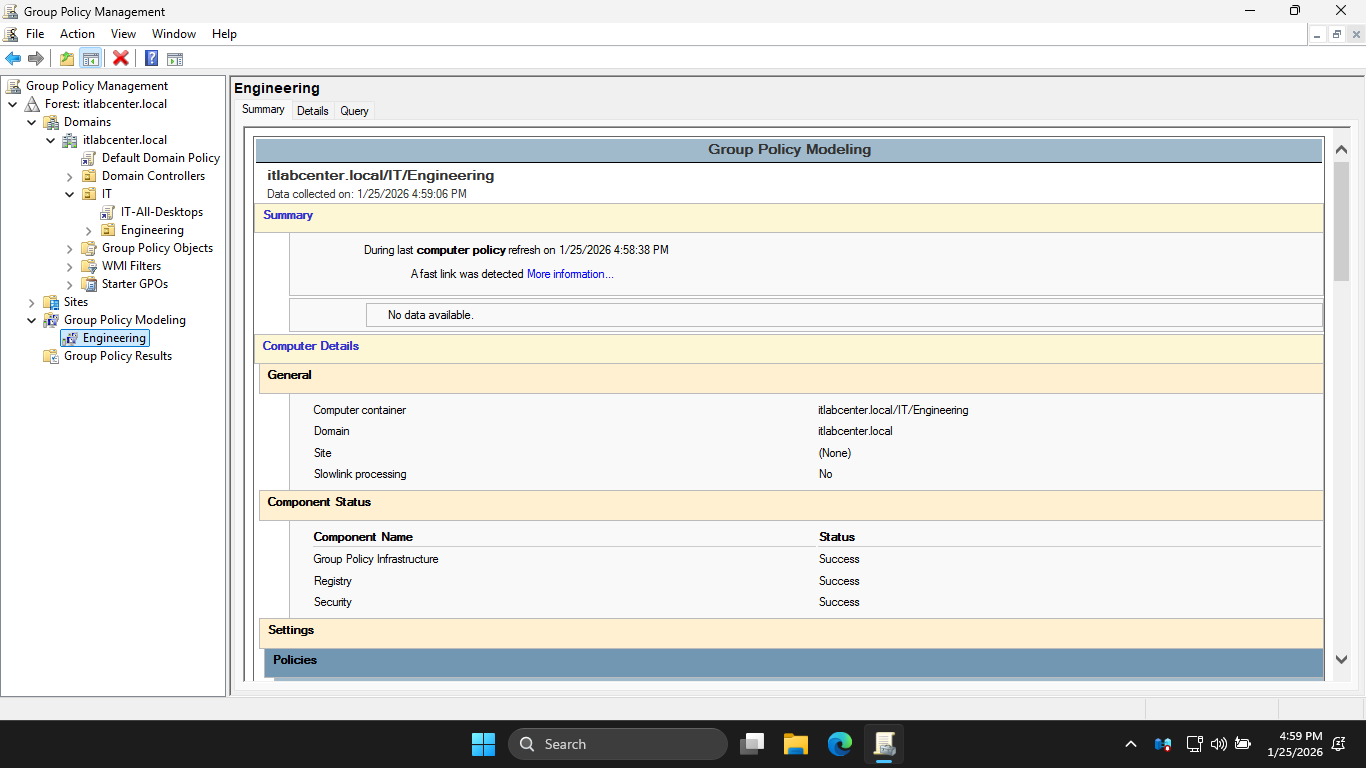Open Help via the blue question mark icon

[151, 58]
